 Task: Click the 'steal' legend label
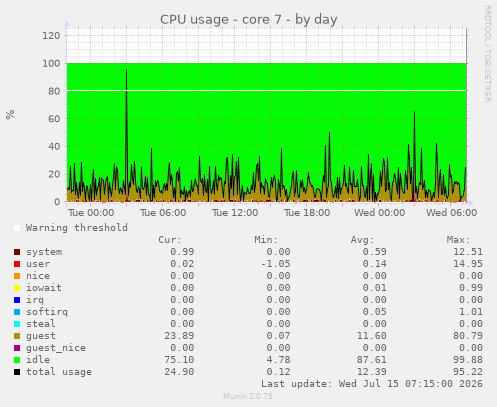tap(41, 324)
